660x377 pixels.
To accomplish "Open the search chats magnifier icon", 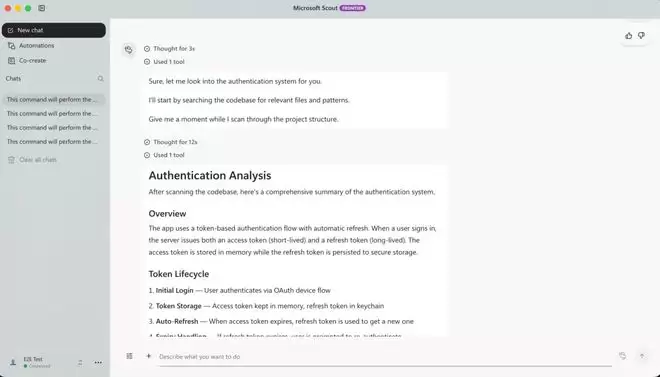I will point(101,79).
